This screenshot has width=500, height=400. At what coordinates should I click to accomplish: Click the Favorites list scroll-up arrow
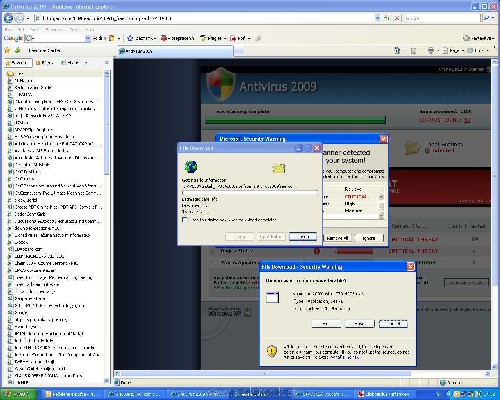tap(107, 73)
